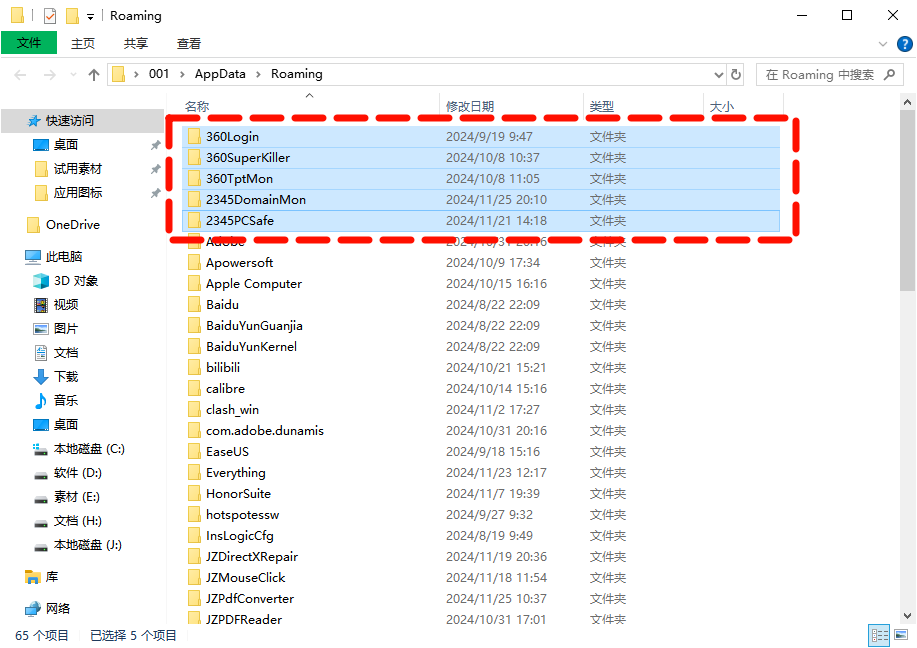
Task: Go up one folder level
Action: click(94, 75)
